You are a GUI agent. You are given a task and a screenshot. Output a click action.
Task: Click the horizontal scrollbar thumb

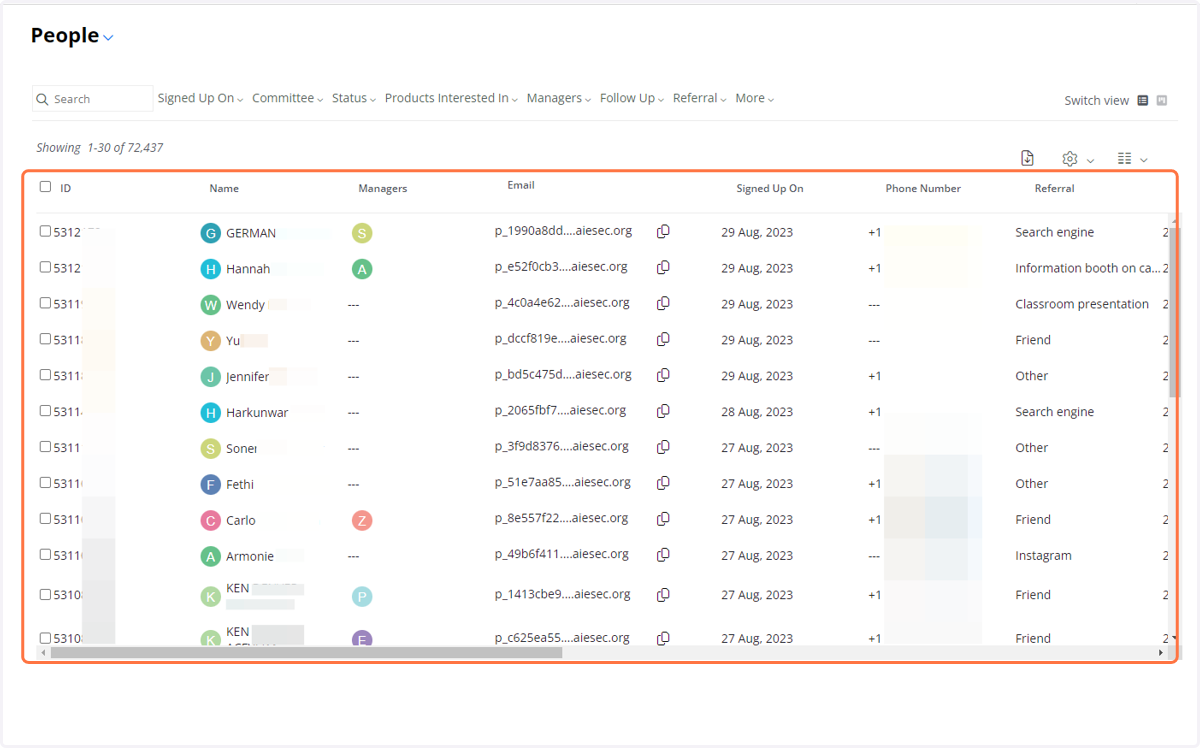pos(306,653)
